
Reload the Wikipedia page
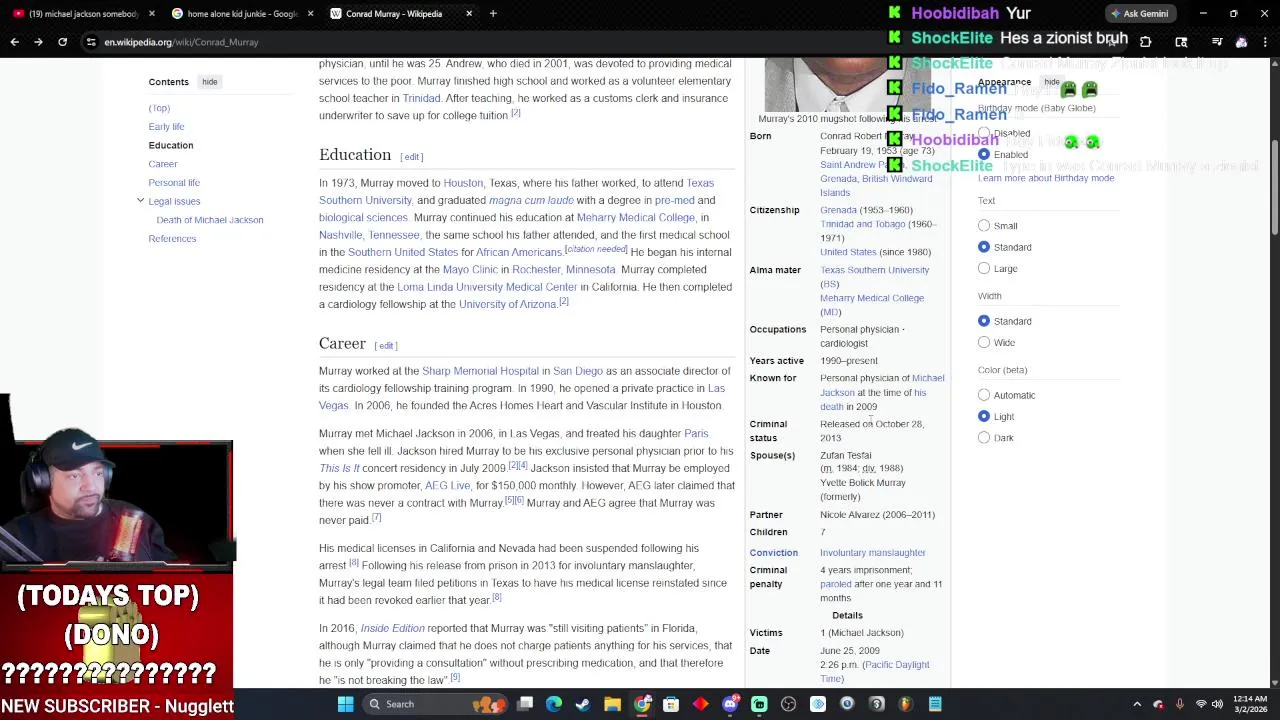62,42
